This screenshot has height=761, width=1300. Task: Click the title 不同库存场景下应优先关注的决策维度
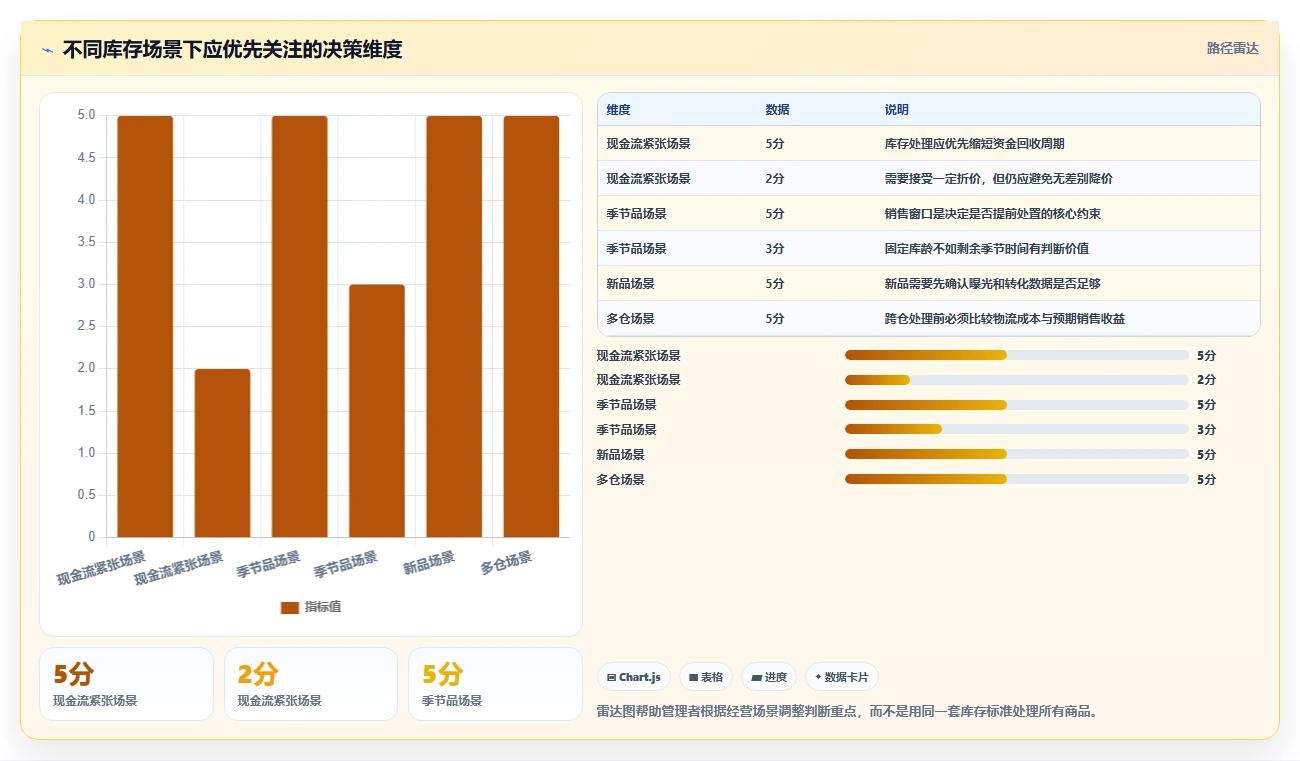232,50
